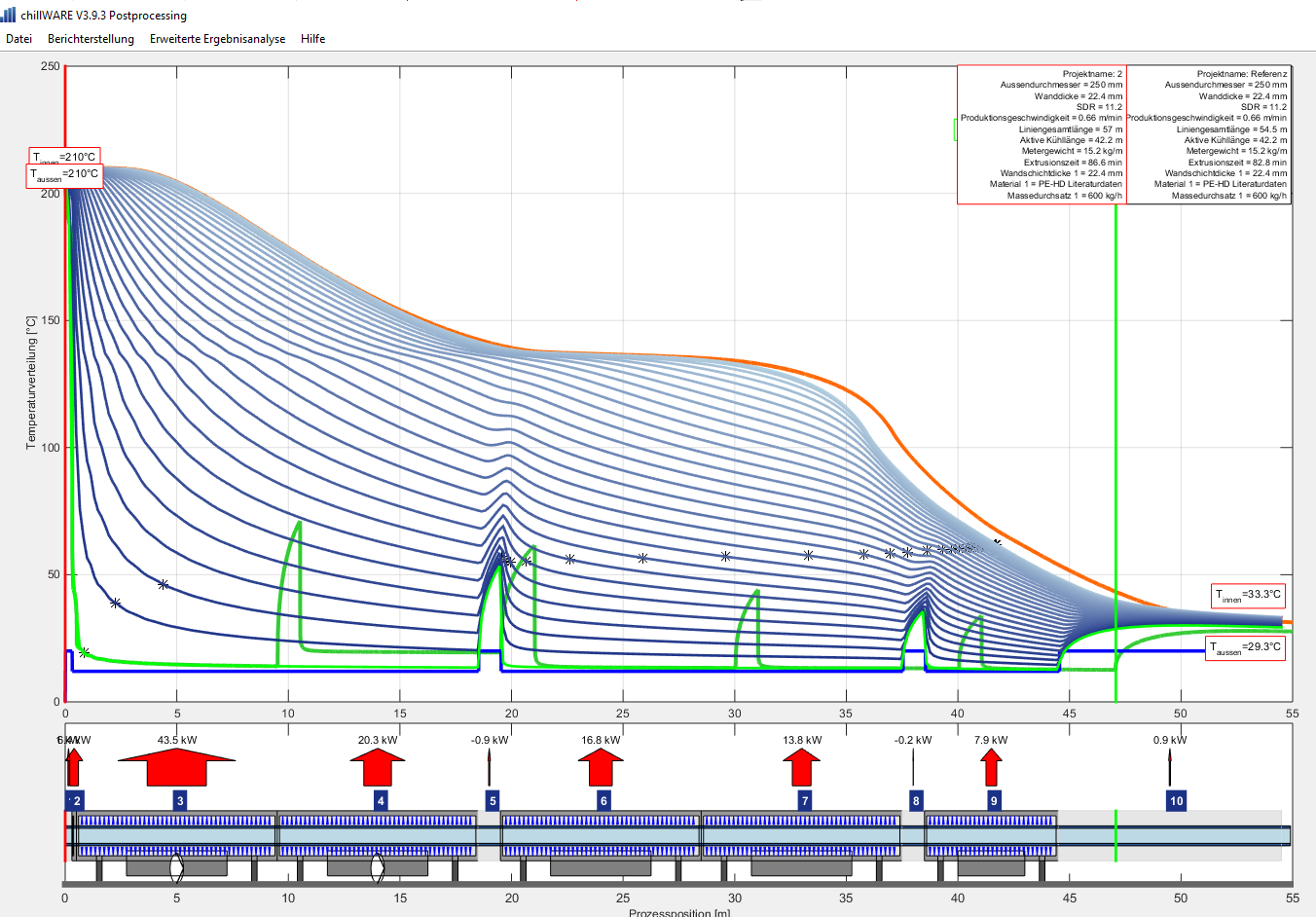
Task: Click the 43.5 kW red heat arrow
Action: coord(176,767)
